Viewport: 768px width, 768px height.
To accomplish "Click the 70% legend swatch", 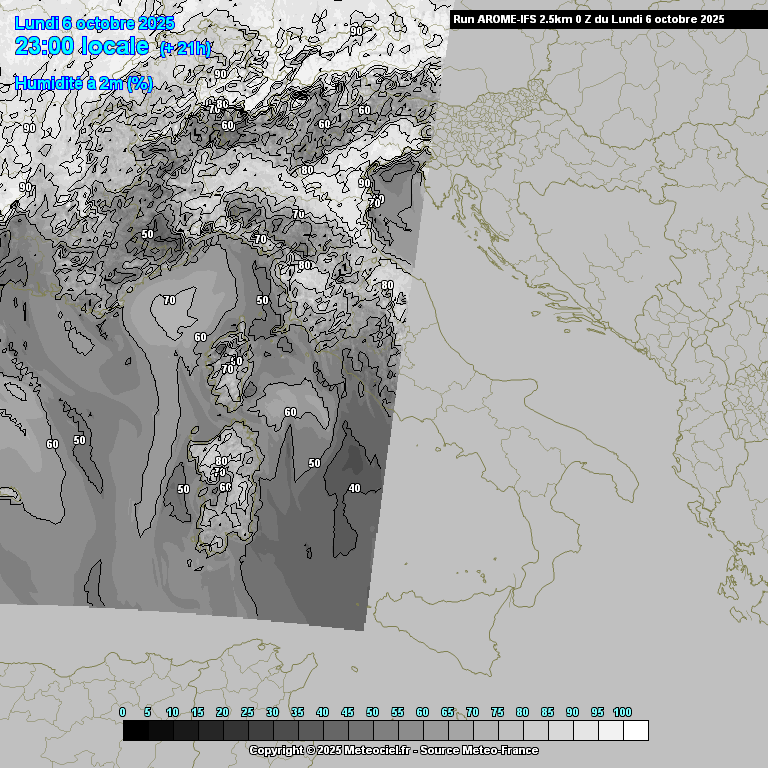I will tap(485, 731).
